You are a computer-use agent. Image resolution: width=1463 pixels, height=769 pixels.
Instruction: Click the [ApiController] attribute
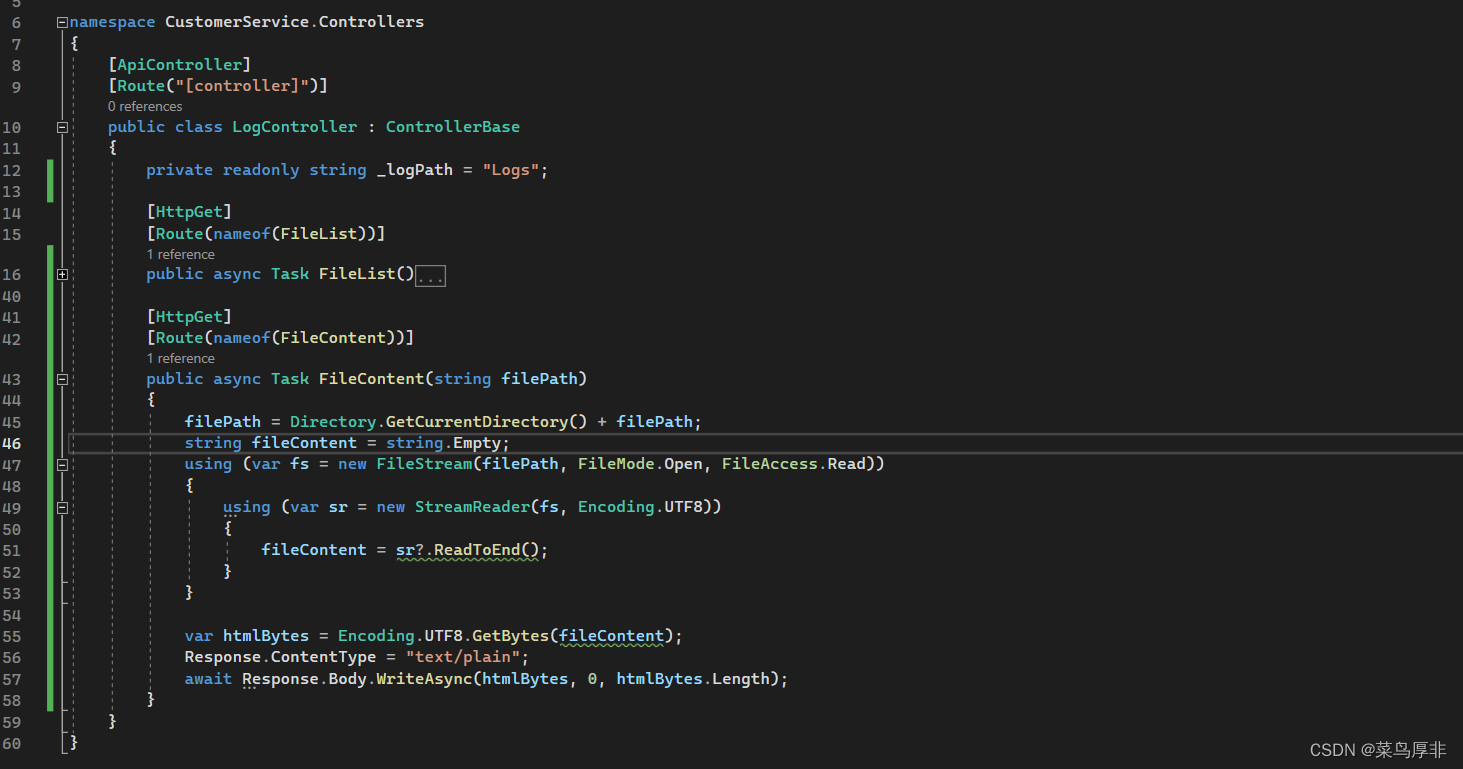[x=180, y=65]
